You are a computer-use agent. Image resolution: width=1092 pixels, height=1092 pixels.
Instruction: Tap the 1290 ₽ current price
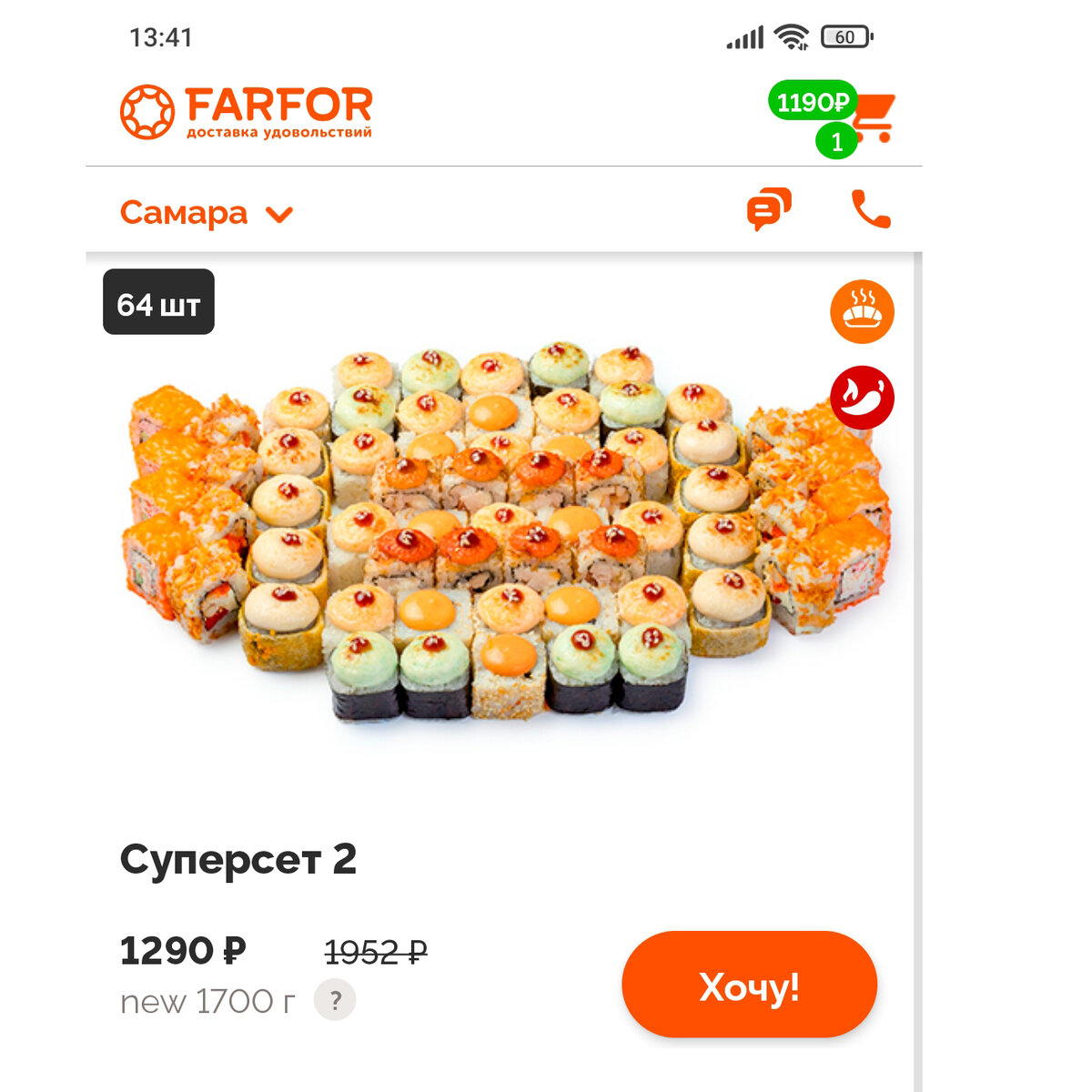183,951
